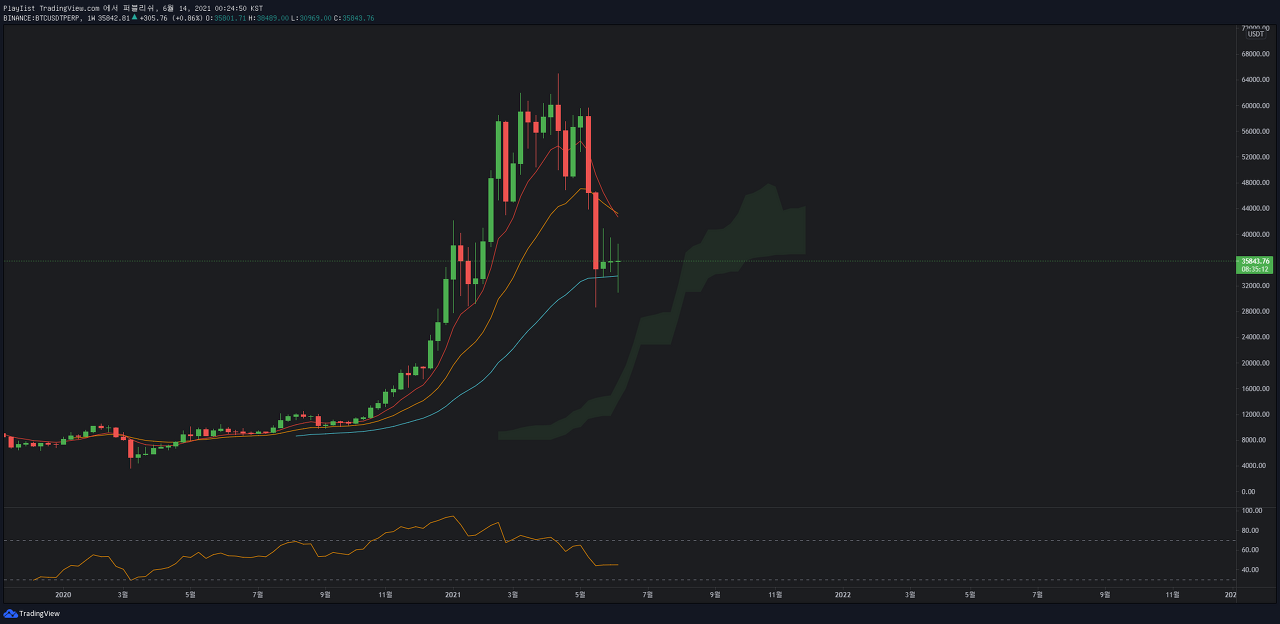Click the 64000.00 price axis label

point(1255,79)
